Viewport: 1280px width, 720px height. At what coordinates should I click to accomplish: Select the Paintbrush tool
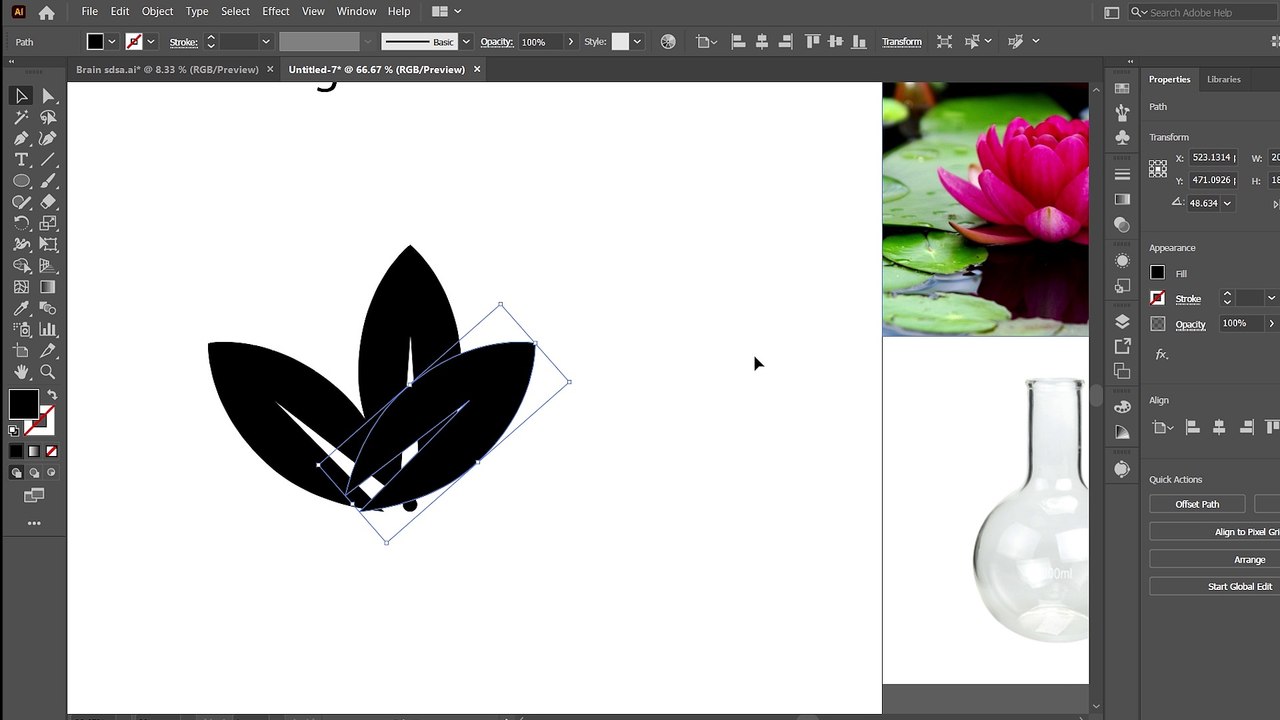coord(48,181)
